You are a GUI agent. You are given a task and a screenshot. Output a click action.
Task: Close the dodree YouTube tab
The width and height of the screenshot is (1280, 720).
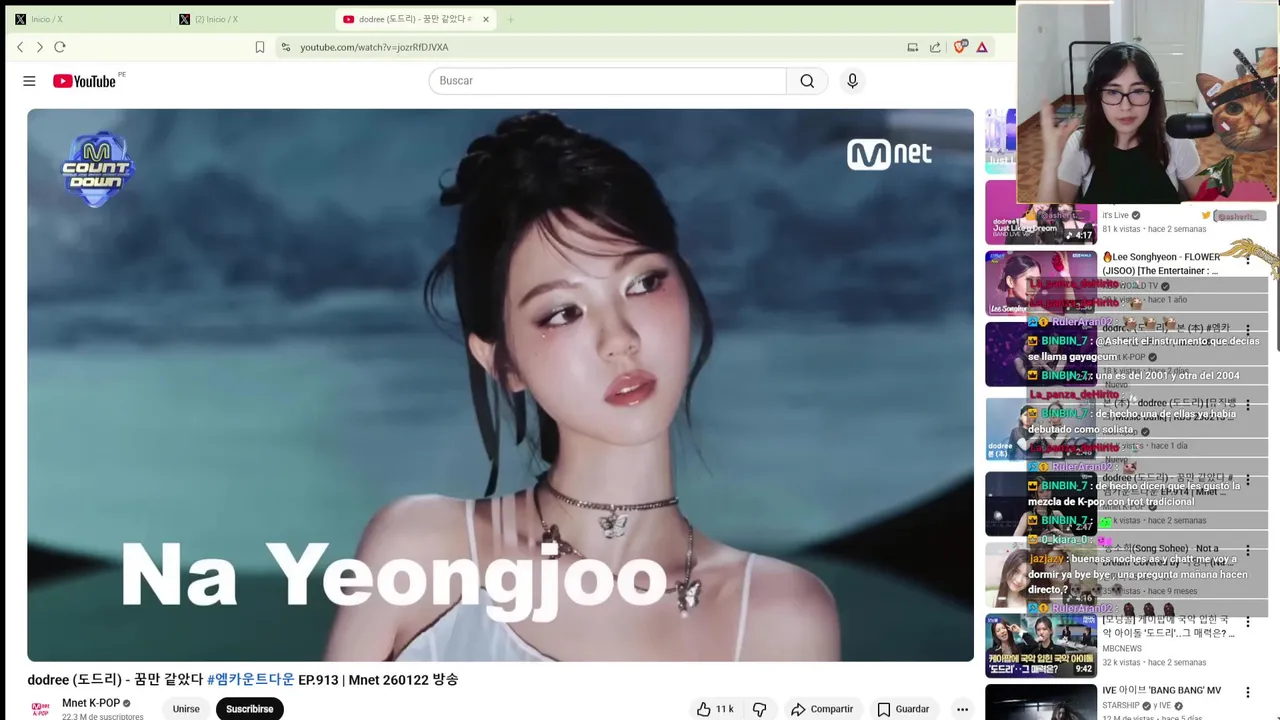pyautogui.click(x=486, y=19)
